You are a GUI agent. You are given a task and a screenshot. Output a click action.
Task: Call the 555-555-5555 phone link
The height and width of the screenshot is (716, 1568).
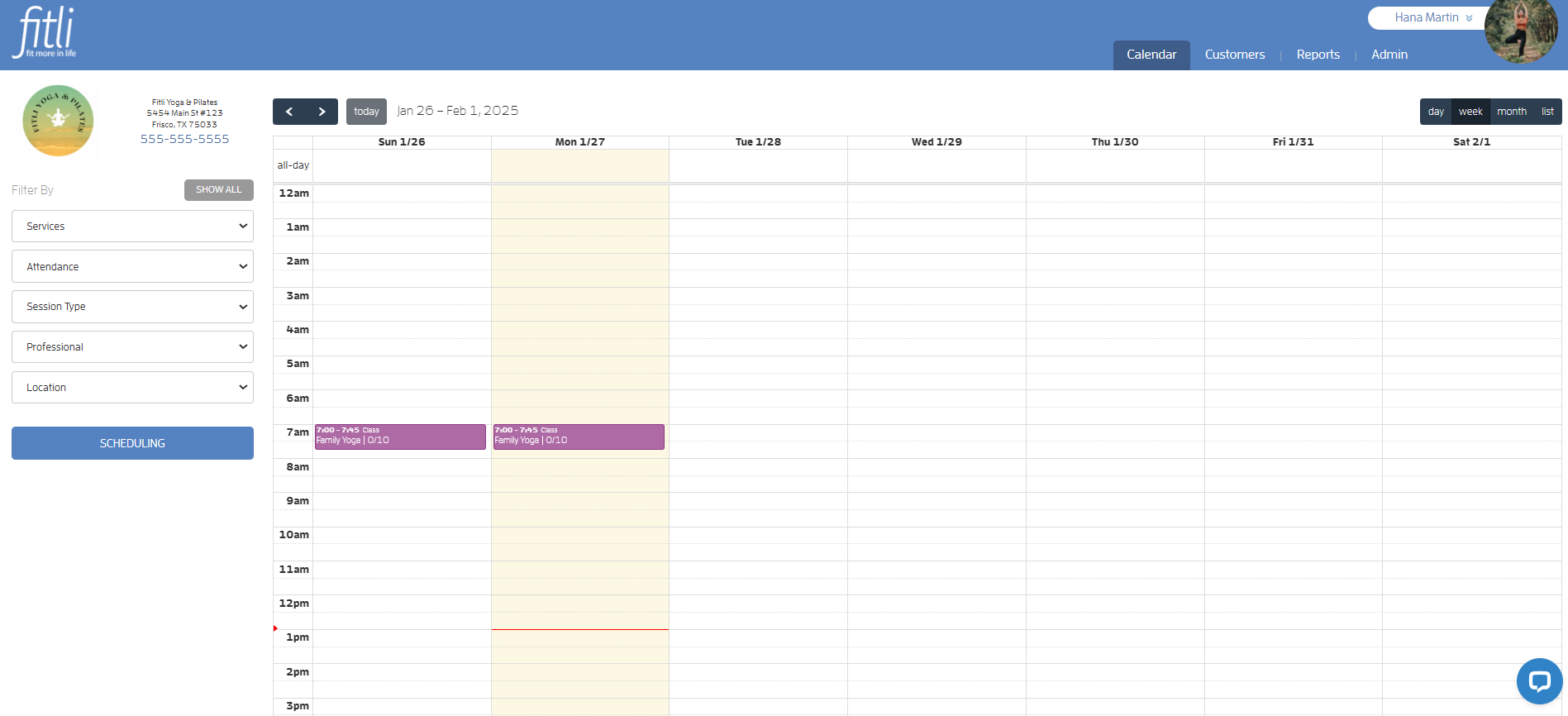[184, 139]
